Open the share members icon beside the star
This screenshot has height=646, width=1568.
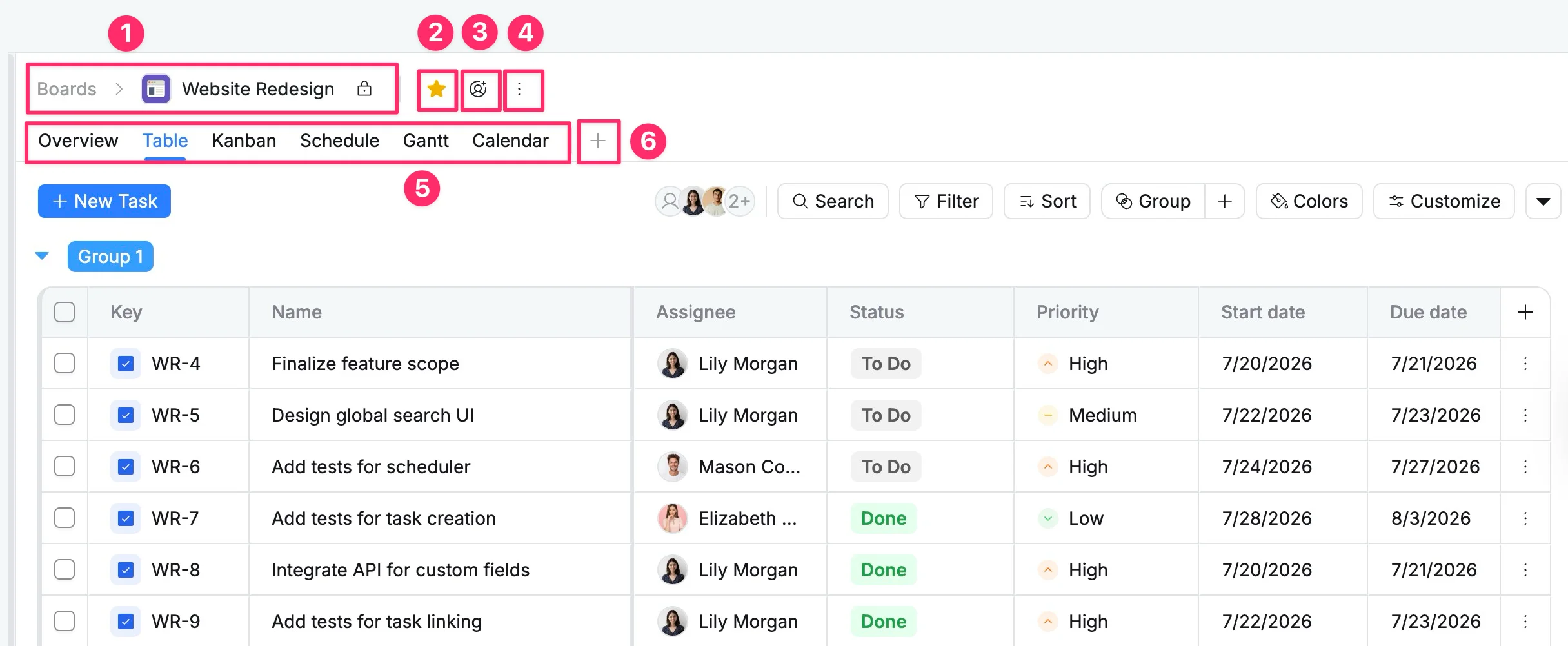pyautogui.click(x=479, y=89)
